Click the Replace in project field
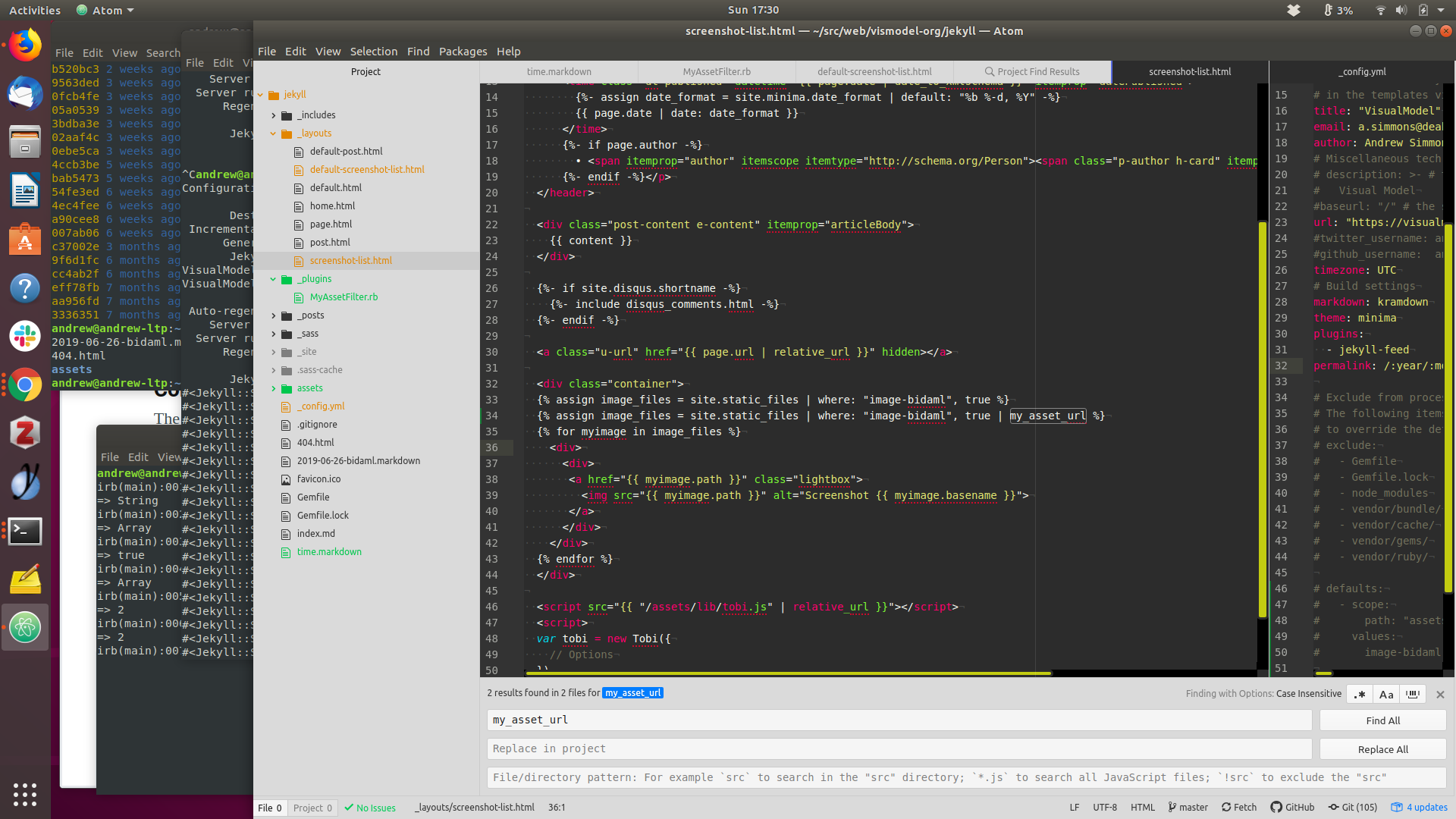This screenshot has height=819, width=1456. click(x=899, y=748)
